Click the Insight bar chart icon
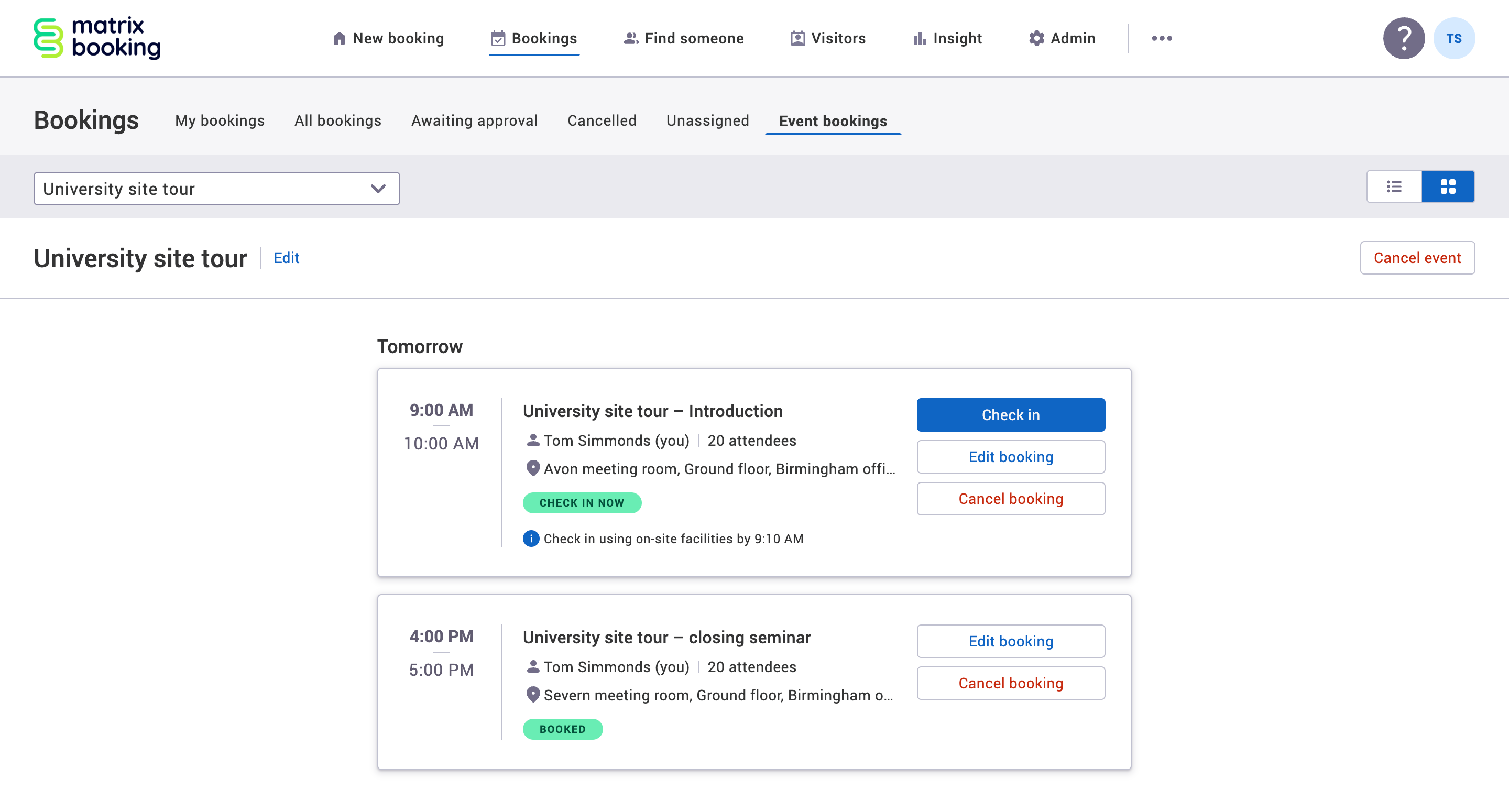Image resolution: width=1509 pixels, height=812 pixels. (919, 38)
